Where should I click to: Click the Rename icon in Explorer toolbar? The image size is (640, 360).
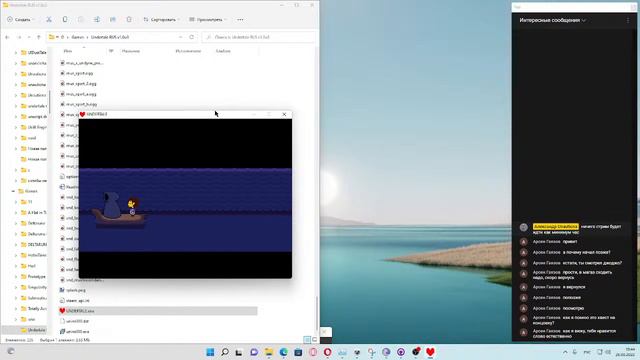click(x=97, y=20)
